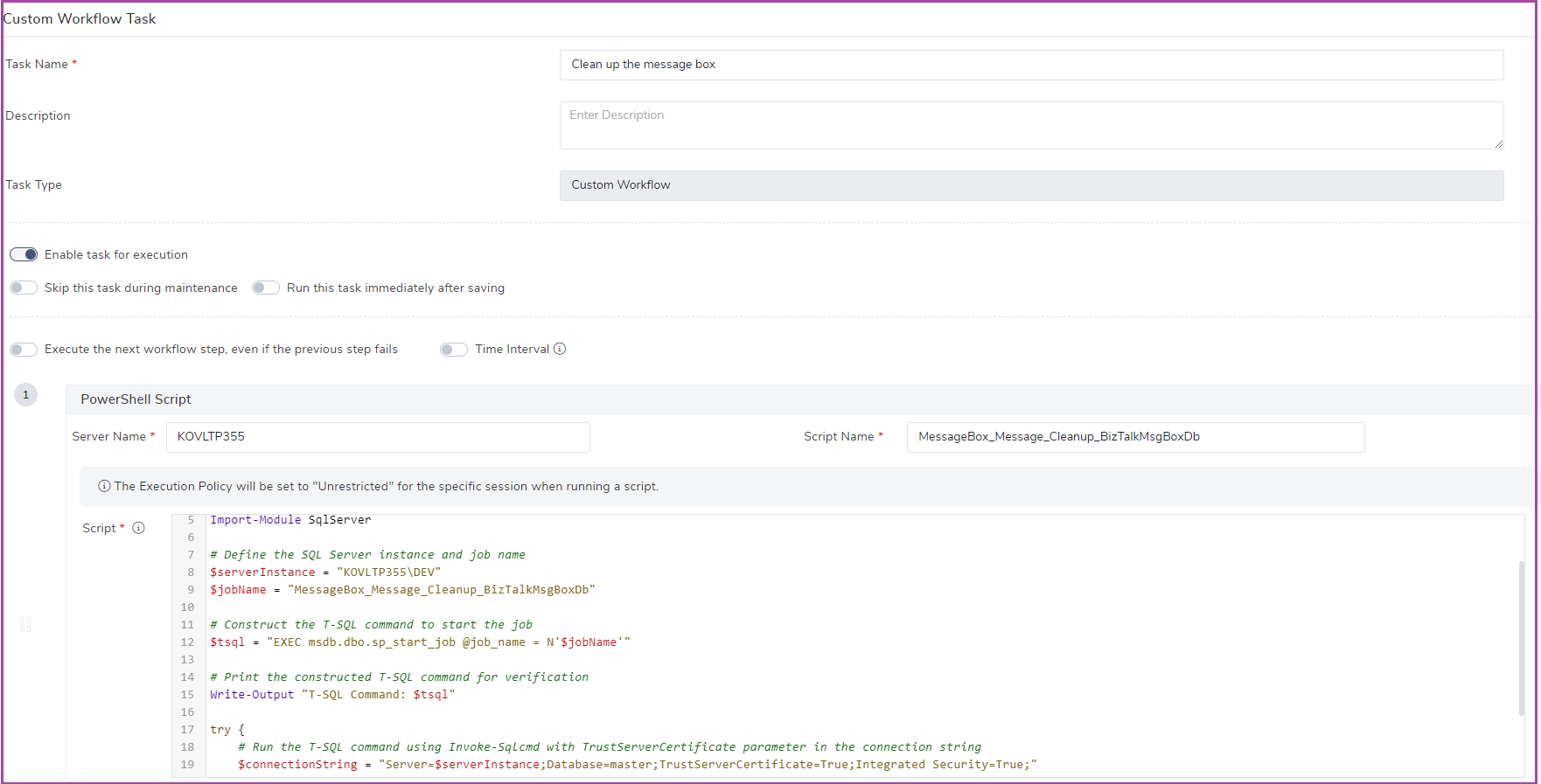Screen dimensions: 1541x784
Task: Toggle Execute the next workflow step option
Action: click(x=24, y=350)
